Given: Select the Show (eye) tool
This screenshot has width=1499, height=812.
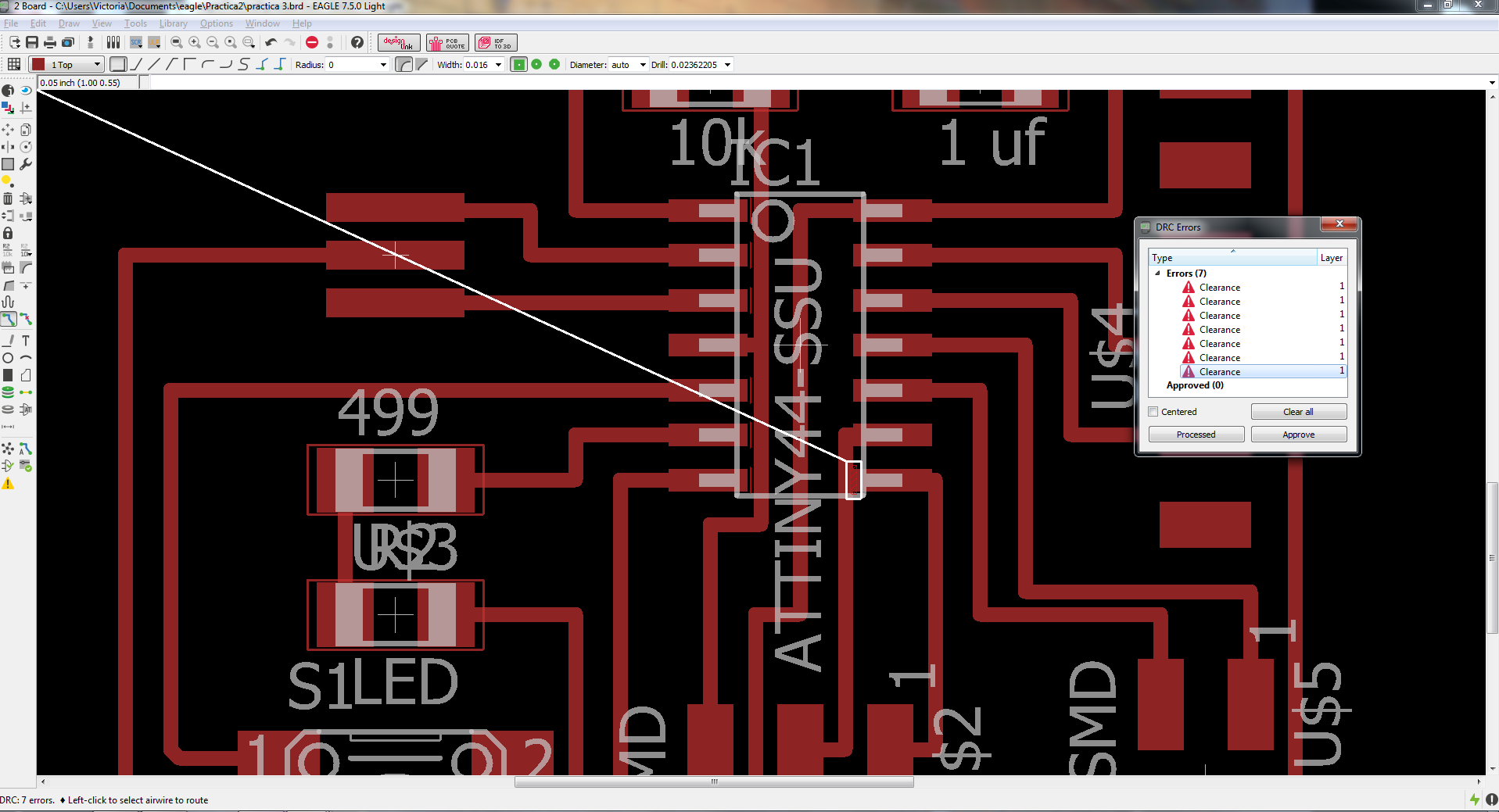Looking at the screenshot, I should [x=26, y=91].
